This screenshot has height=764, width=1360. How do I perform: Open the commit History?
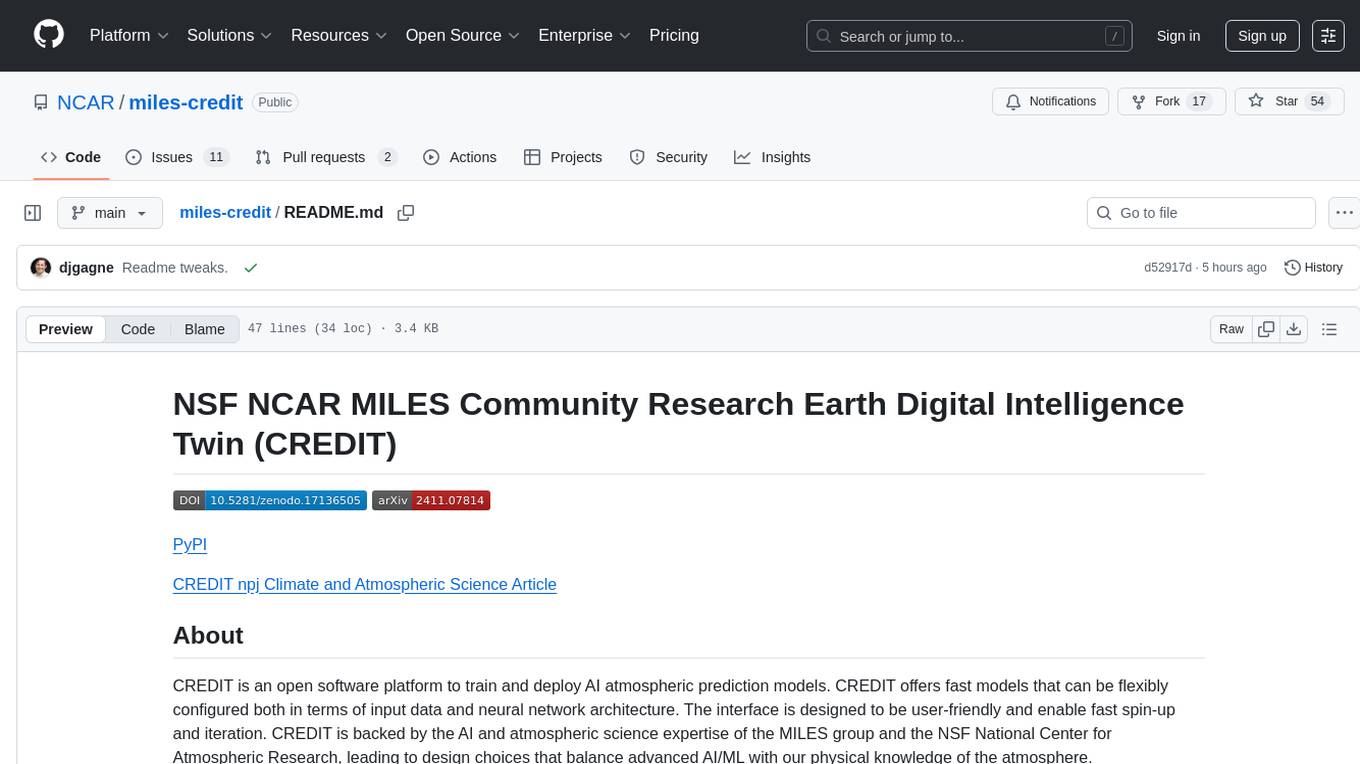point(1313,268)
